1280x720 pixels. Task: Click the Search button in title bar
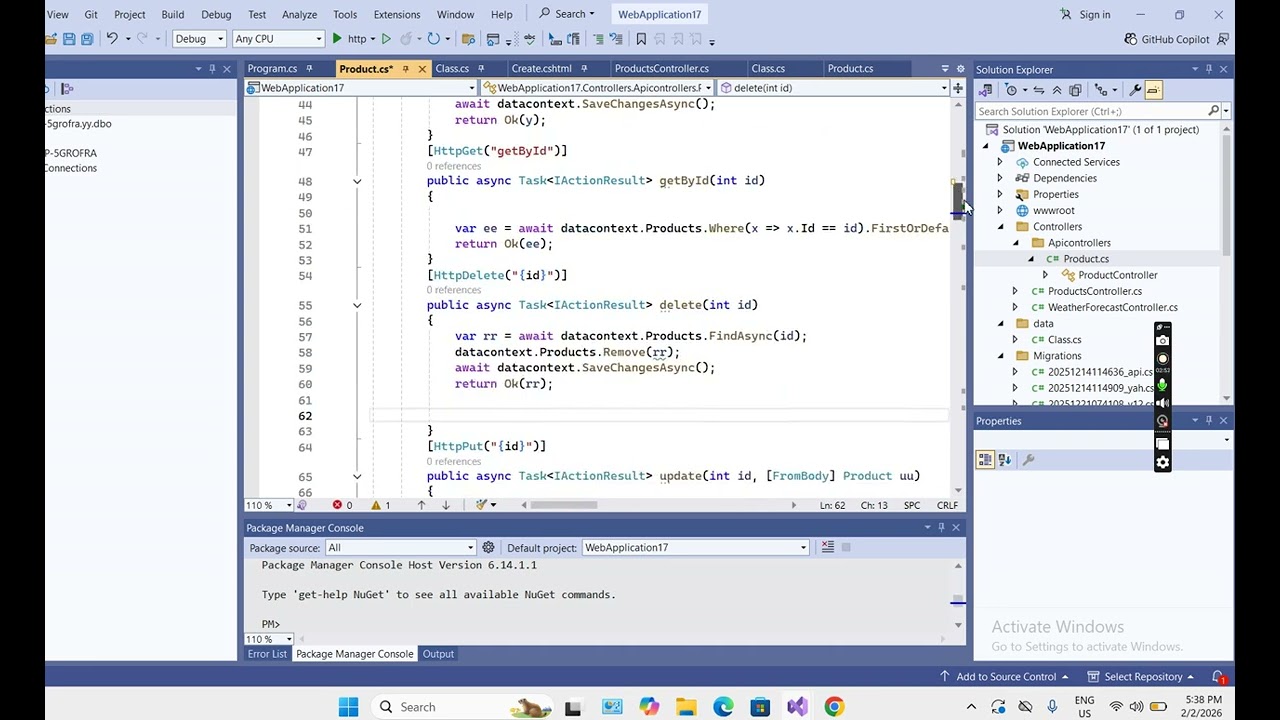tap(567, 15)
